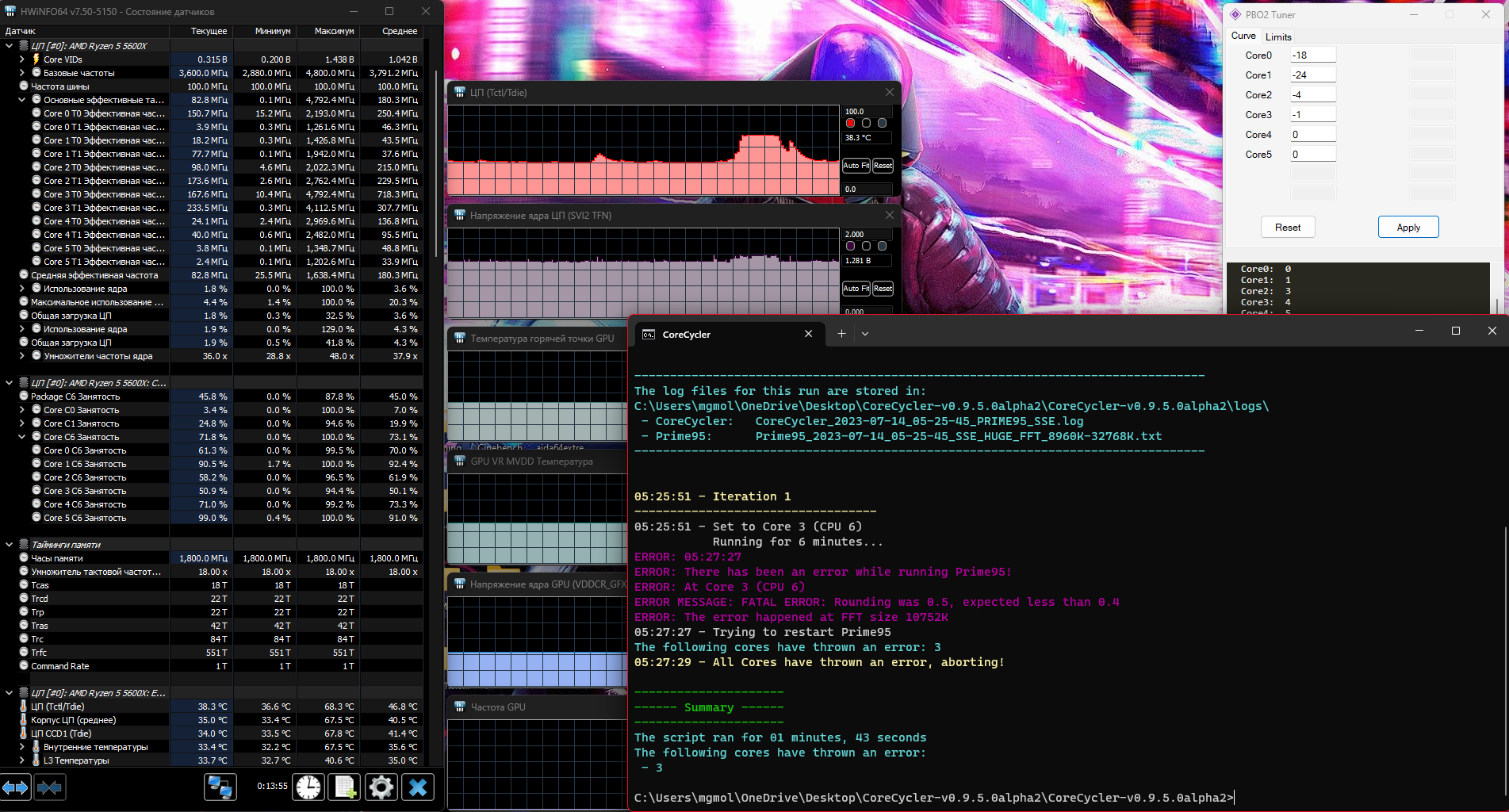The image size is (1509, 812).
Task: Click purple color swatch in CPU core voltage graph
Action: [850, 247]
